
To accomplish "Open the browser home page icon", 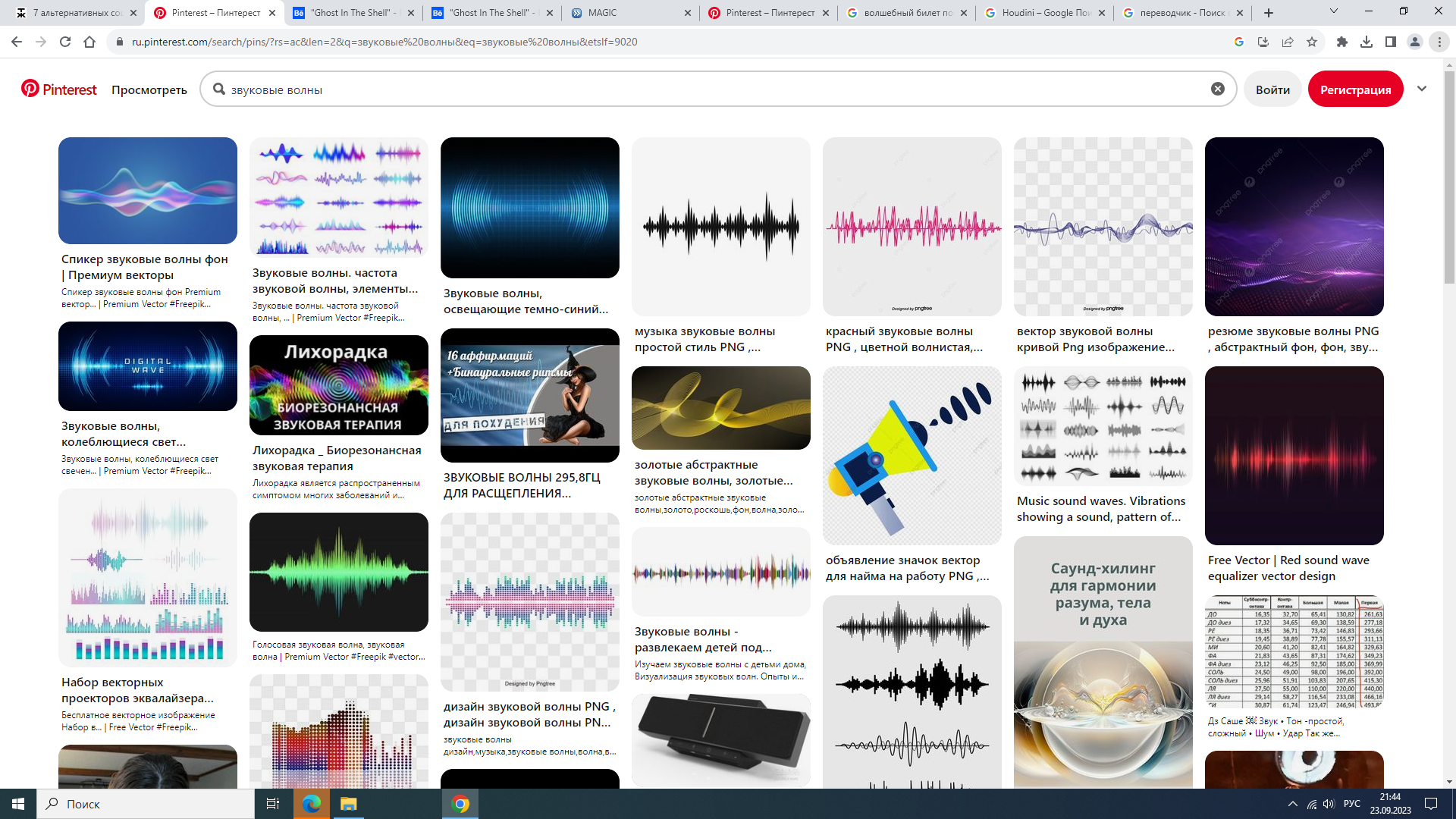I will (89, 42).
